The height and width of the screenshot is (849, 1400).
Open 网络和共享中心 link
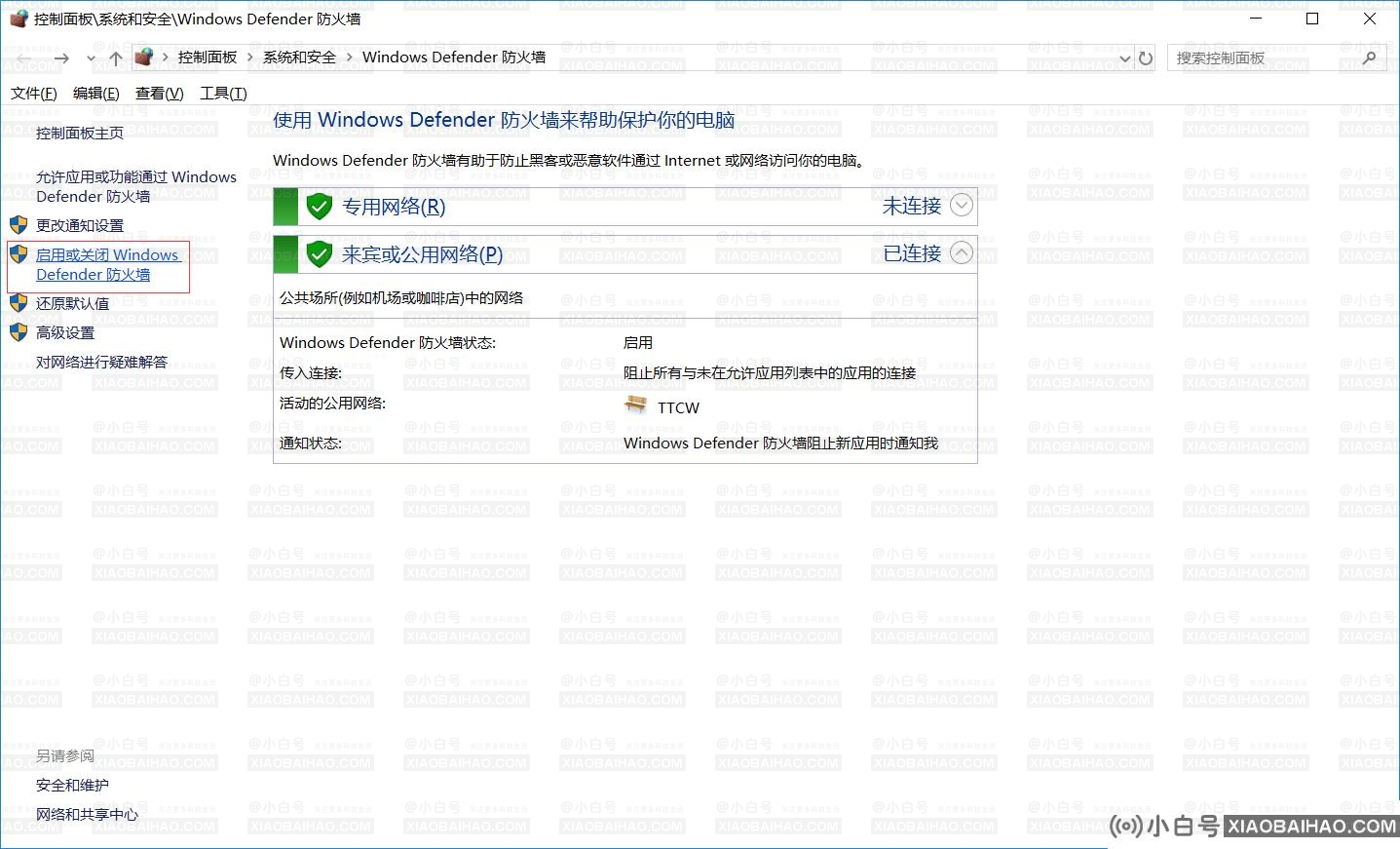click(88, 814)
